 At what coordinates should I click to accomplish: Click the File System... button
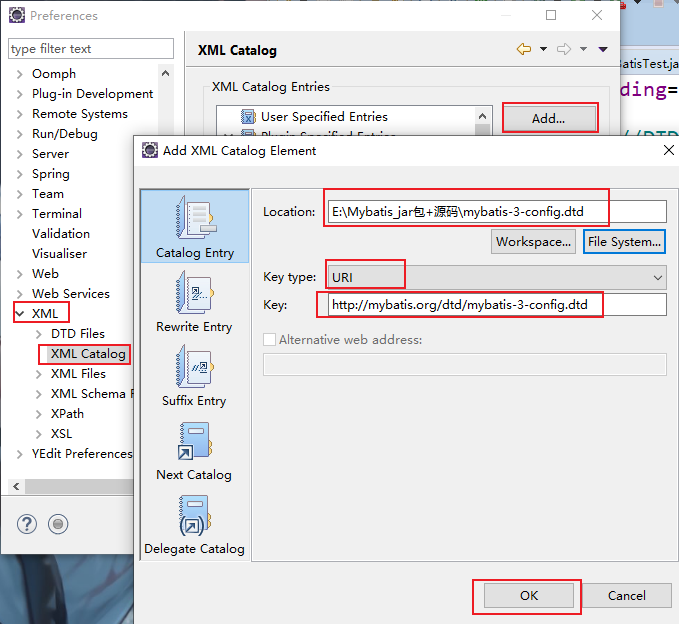pyautogui.click(x=624, y=242)
